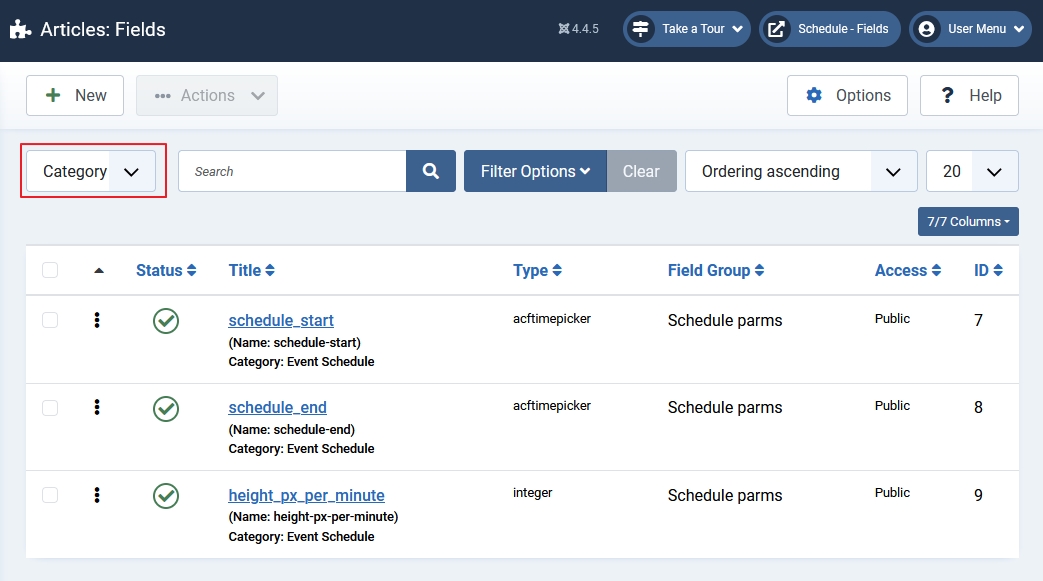The width and height of the screenshot is (1043, 581).
Task: Open the Take a Tour menu
Action: (x=686, y=29)
